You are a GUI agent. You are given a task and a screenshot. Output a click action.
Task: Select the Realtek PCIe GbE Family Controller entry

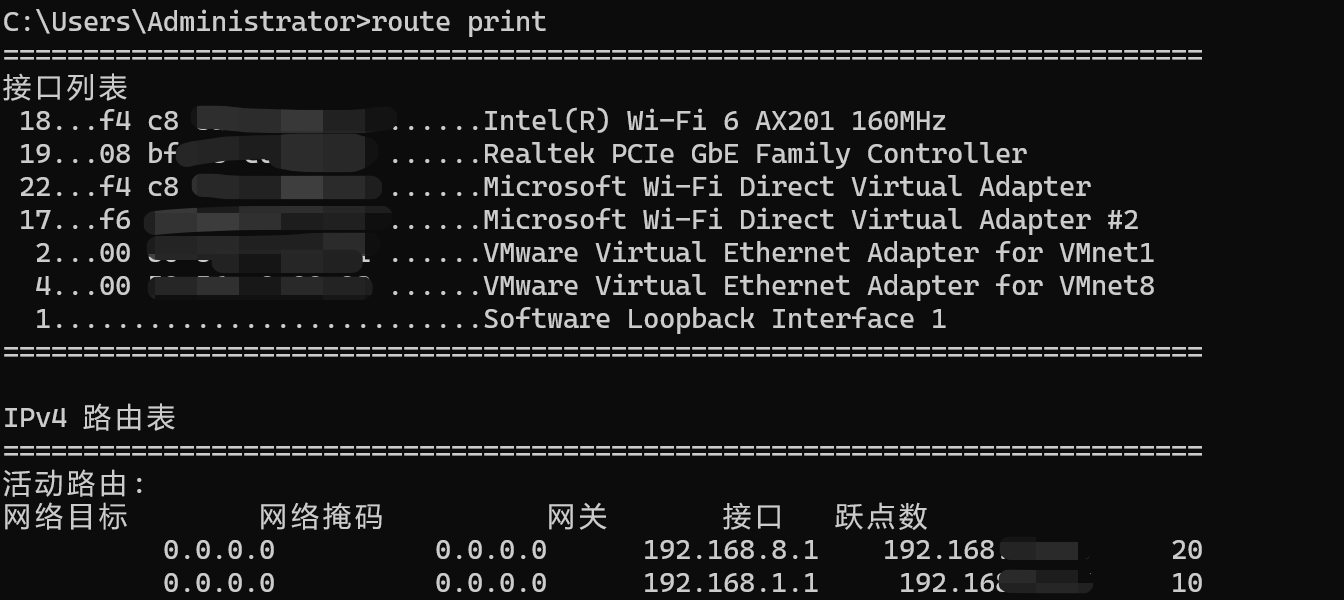(754, 154)
